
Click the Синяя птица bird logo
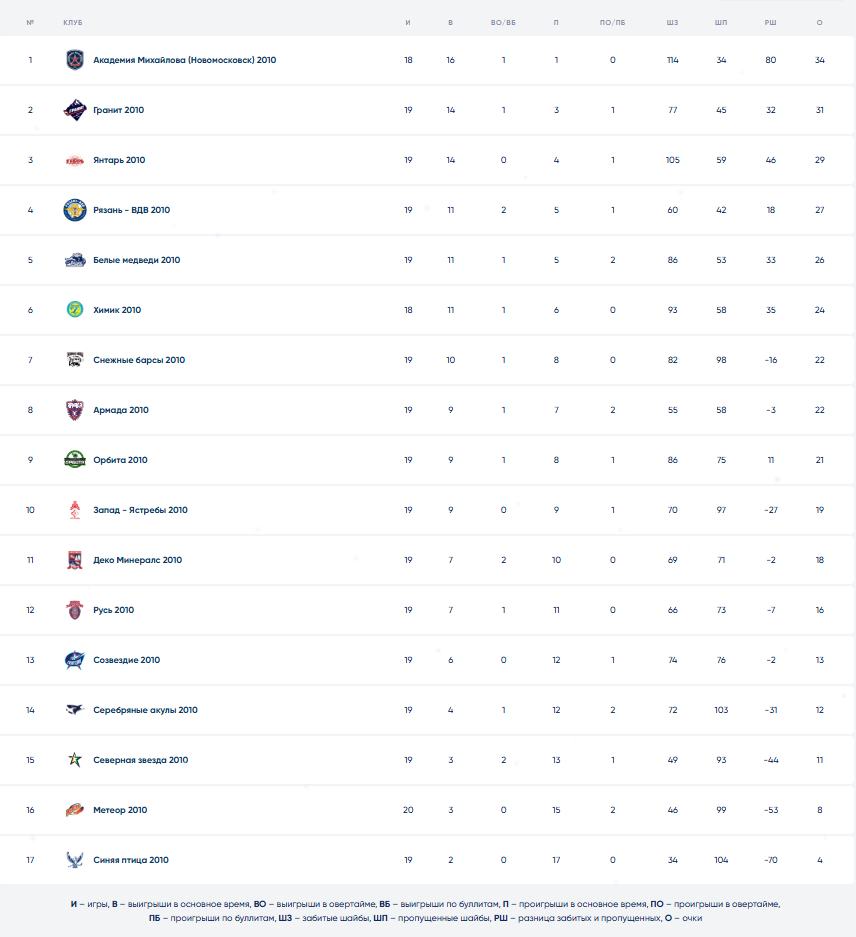pyautogui.click(x=75, y=860)
